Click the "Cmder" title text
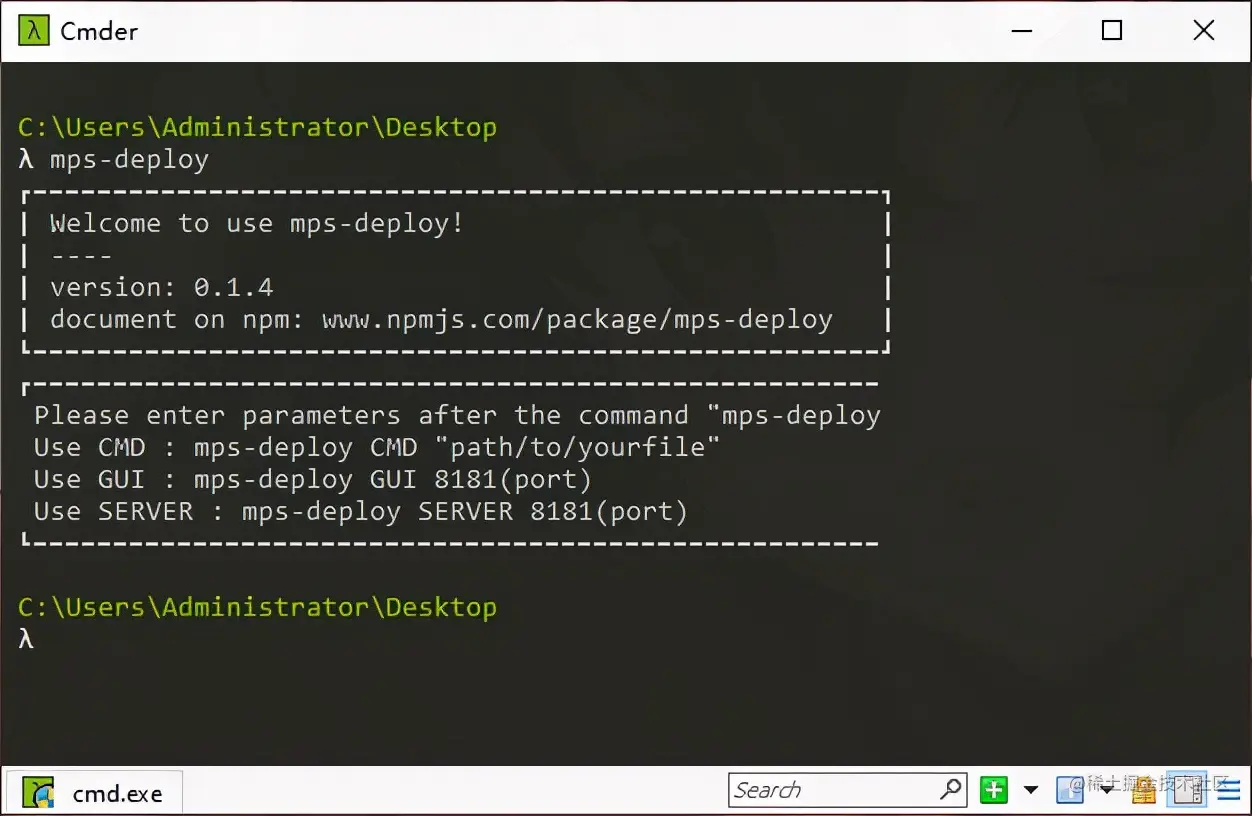Screen dimensions: 1252x816 99,31
